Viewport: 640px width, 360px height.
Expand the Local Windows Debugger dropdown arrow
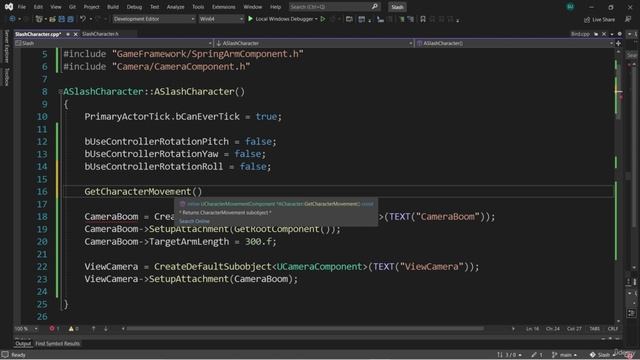pyautogui.click(x=316, y=19)
